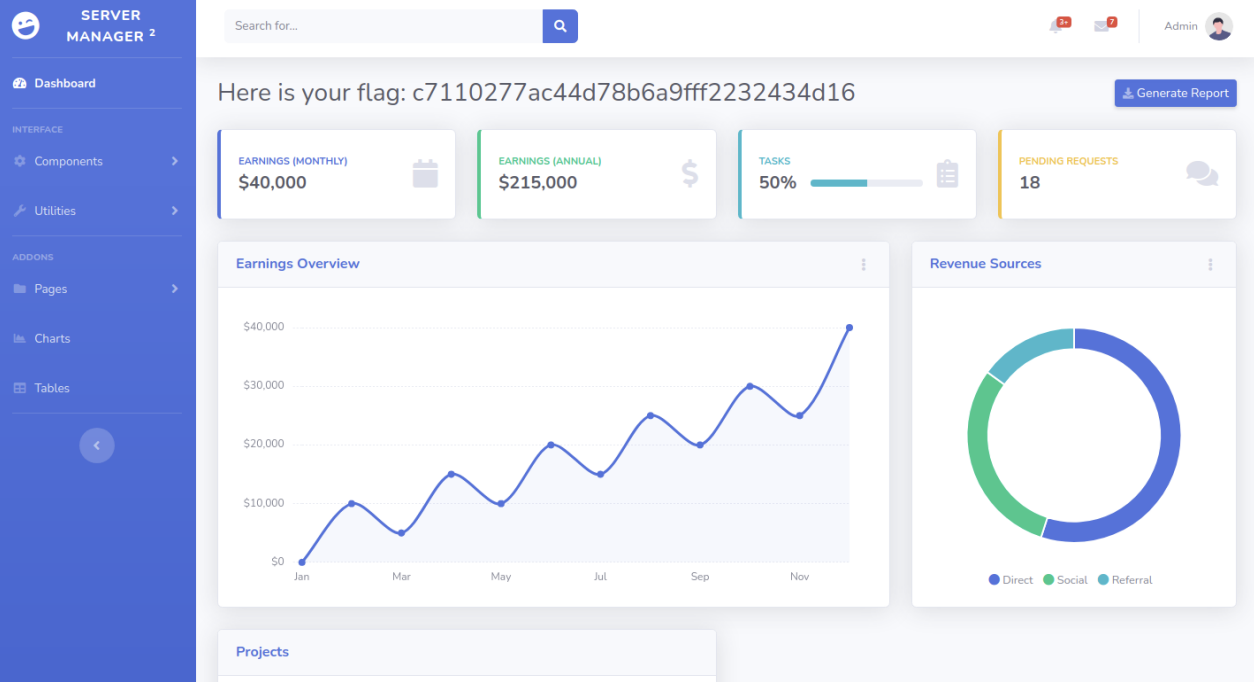The height and width of the screenshot is (682, 1254).
Task: Click the Server Manager smiley logo
Action: [26, 26]
